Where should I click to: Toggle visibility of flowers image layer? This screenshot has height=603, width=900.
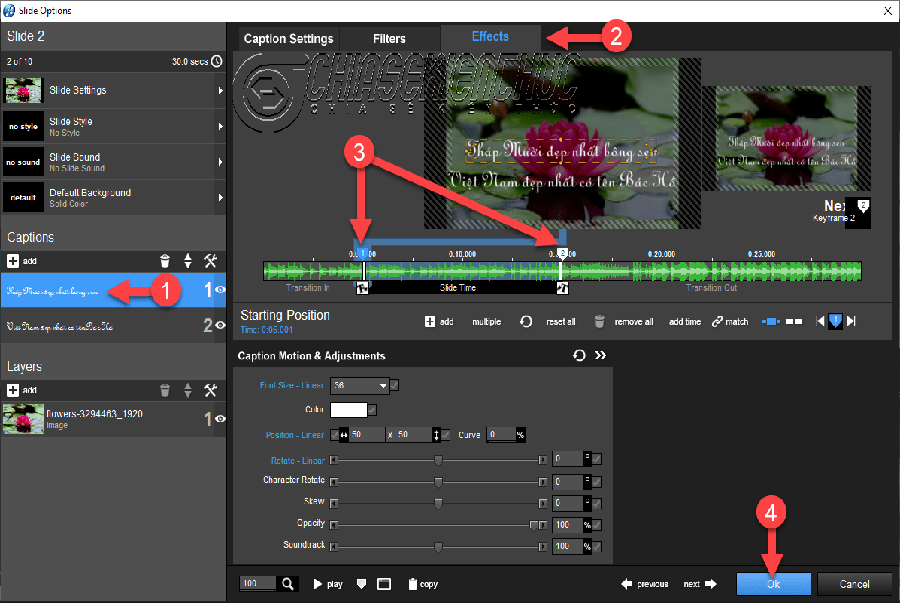click(220, 419)
